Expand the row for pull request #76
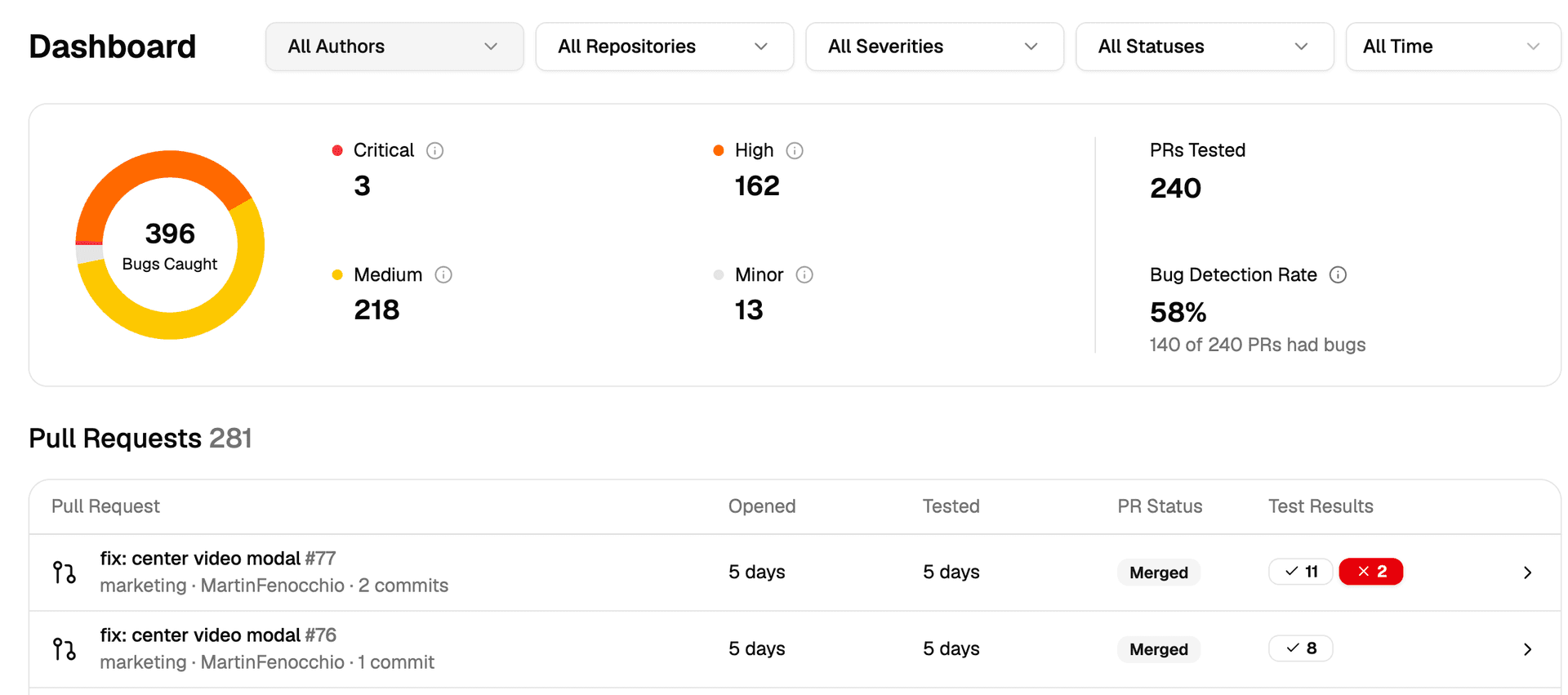1568x695 pixels. tap(1527, 649)
